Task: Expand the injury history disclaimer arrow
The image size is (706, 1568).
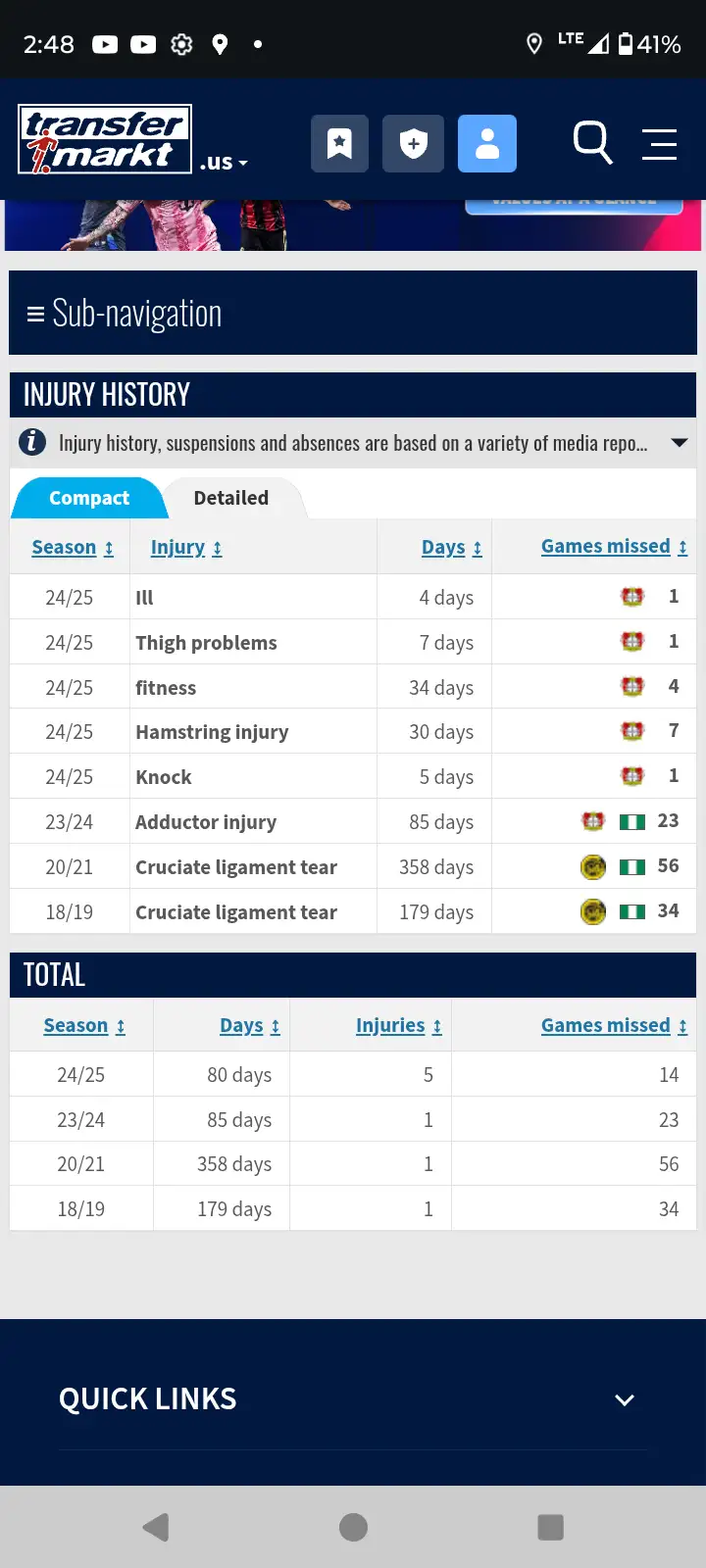Action: [x=679, y=443]
